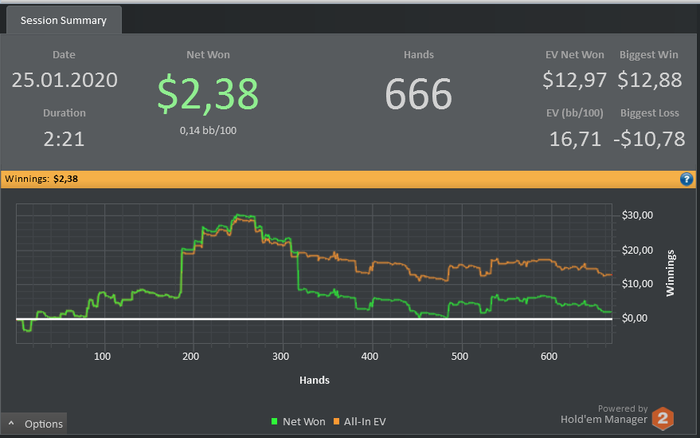
Task: Click the Biggest Loss -$10,78 value
Action: click(x=649, y=139)
